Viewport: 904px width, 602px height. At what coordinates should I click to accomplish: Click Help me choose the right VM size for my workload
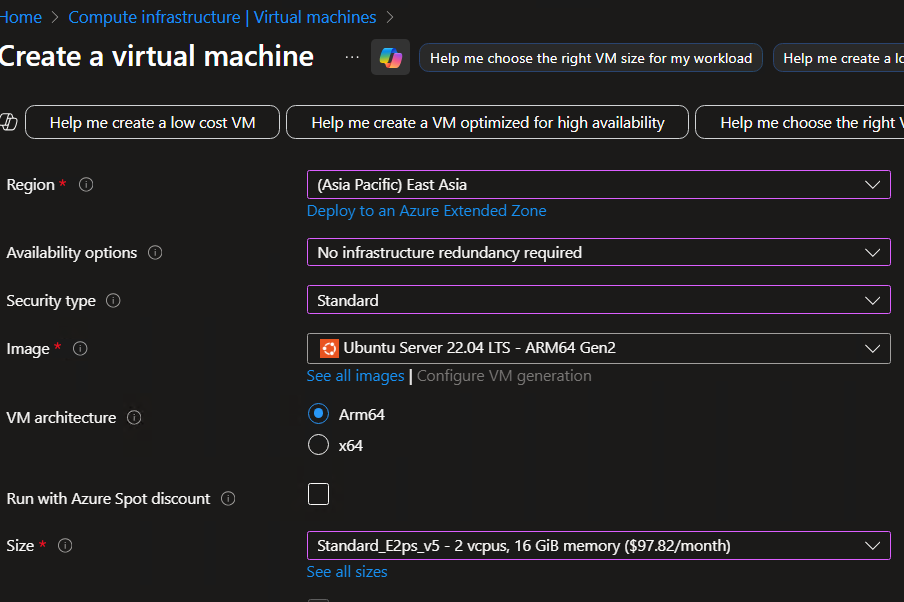(591, 58)
